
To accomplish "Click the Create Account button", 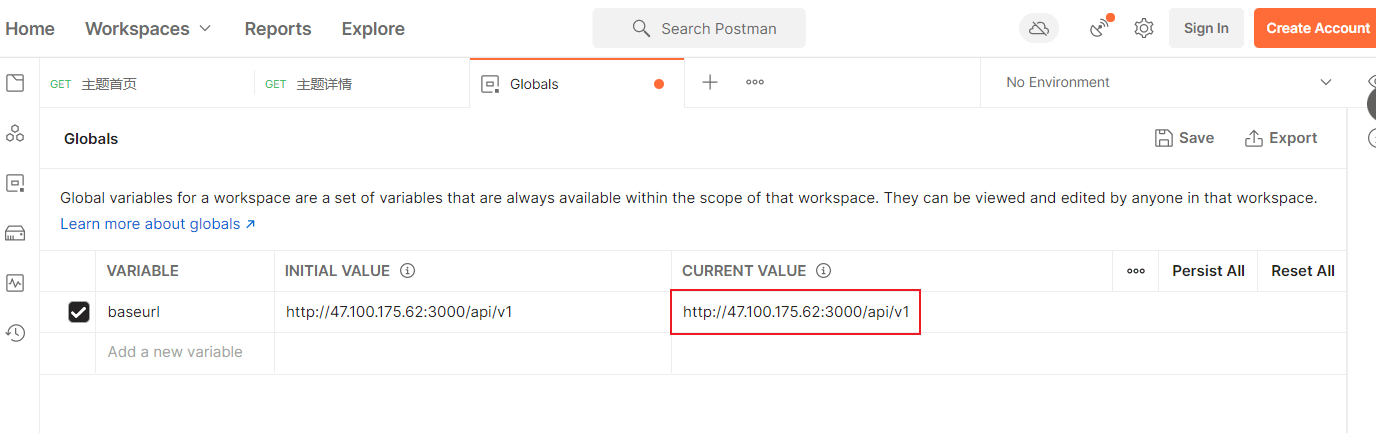I will [x=1316, y=28].
